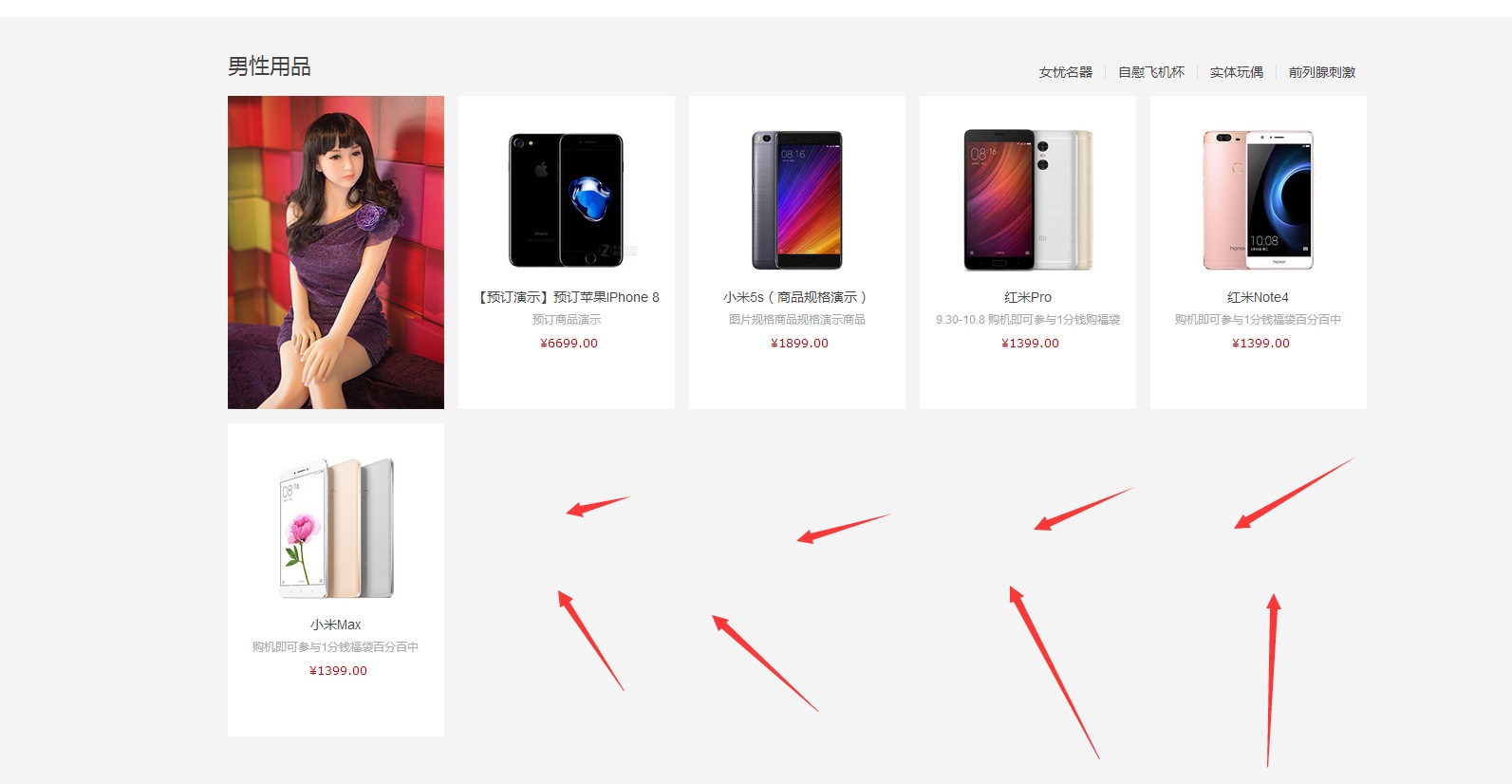Click the ¥6699.00 price text
Image resolution: width=1512 pixels, height=784 pixels.
click(x=569, y=344)
